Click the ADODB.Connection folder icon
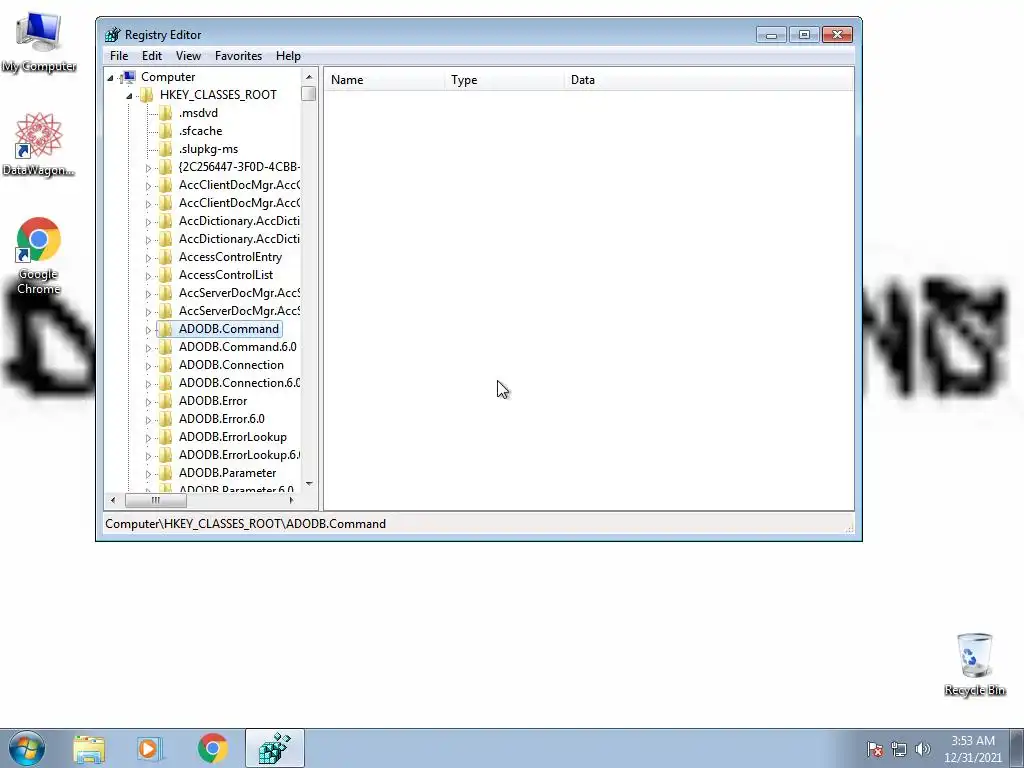The height and width of the screenshot is (768, 1024). point(166,364)
